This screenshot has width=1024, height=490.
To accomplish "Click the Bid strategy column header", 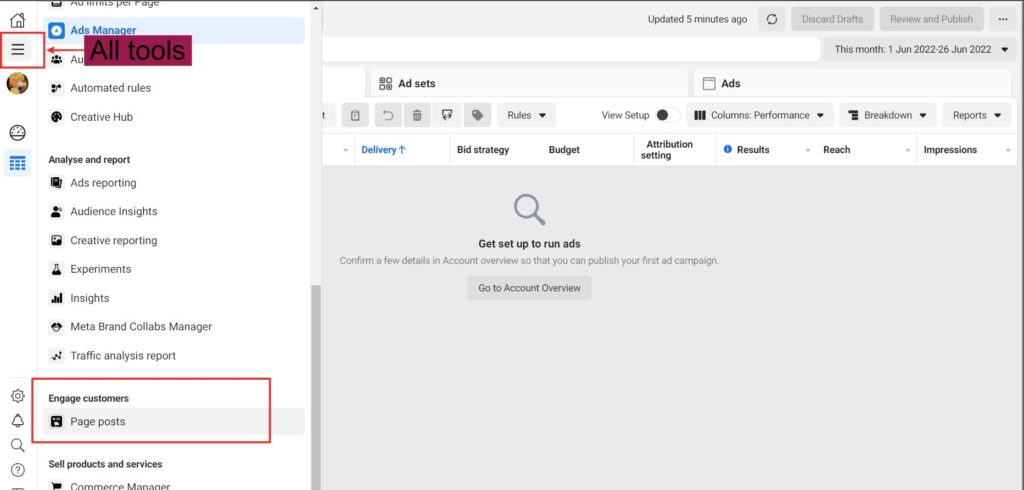I will [483, 150].
